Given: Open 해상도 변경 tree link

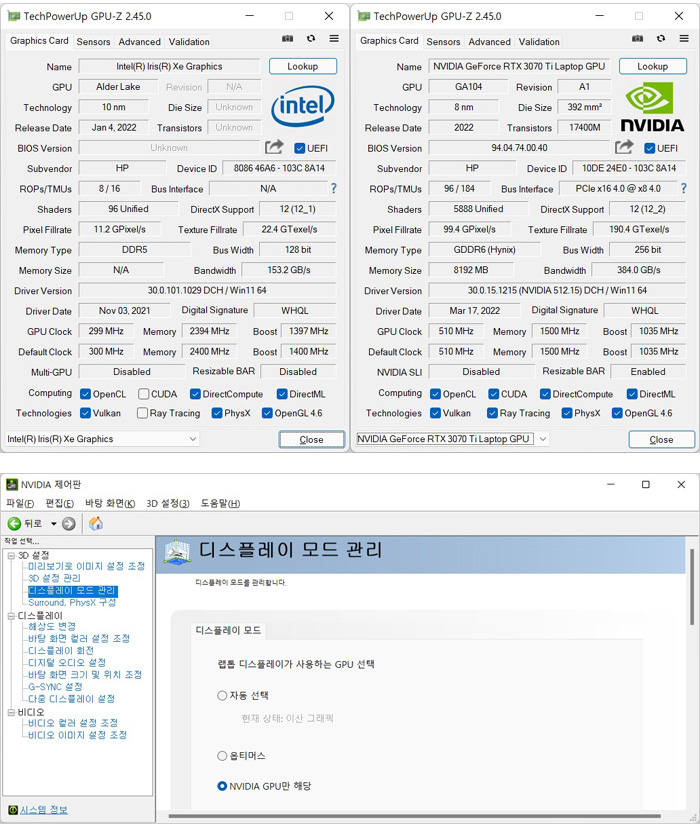Looking at the screenshot, I should pos(52,626).
